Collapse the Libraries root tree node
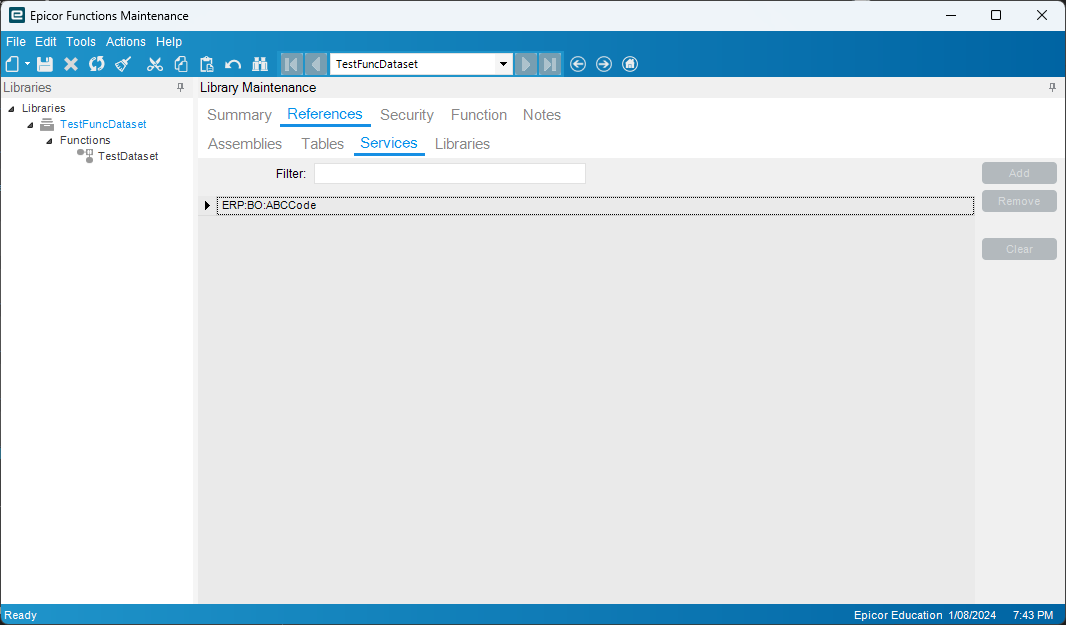 12,109
